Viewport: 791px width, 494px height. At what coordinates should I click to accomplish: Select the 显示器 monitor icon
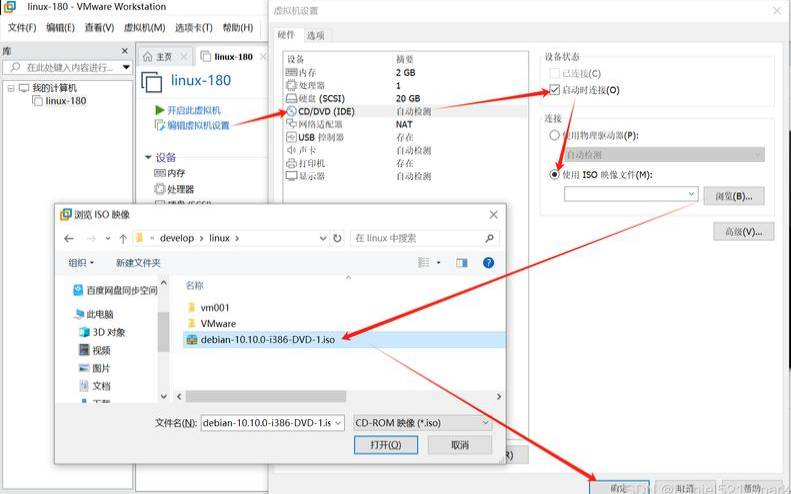coord(292,176)
